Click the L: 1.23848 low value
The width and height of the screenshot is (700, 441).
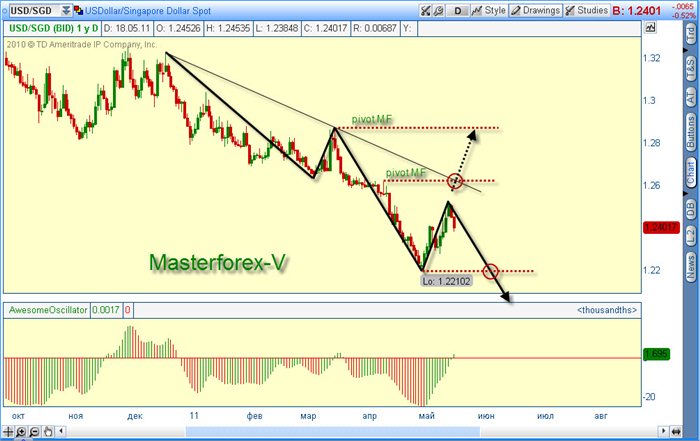[277, 29]
